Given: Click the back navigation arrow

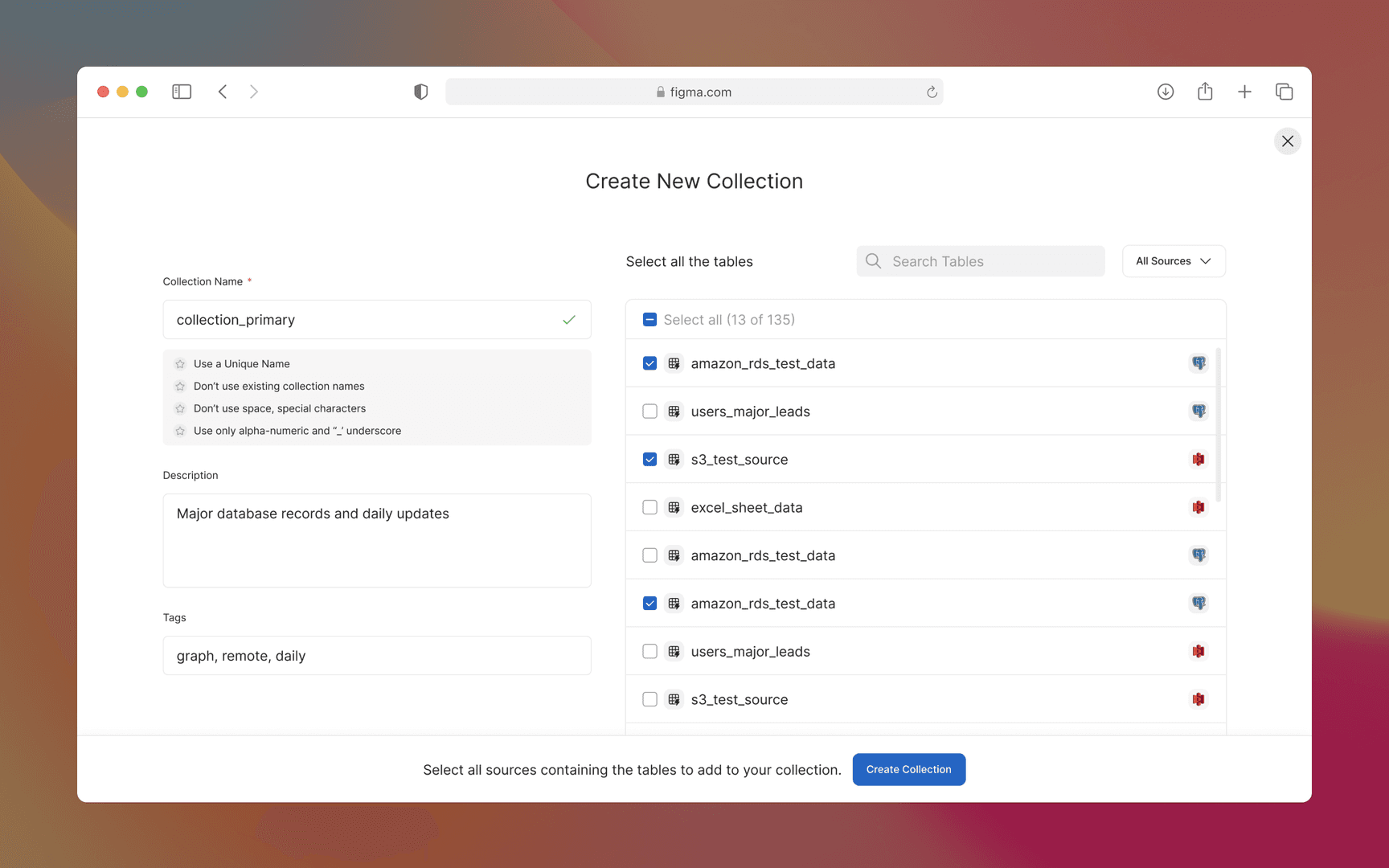Looking at the screenshot, I should [x=223, y=91].
